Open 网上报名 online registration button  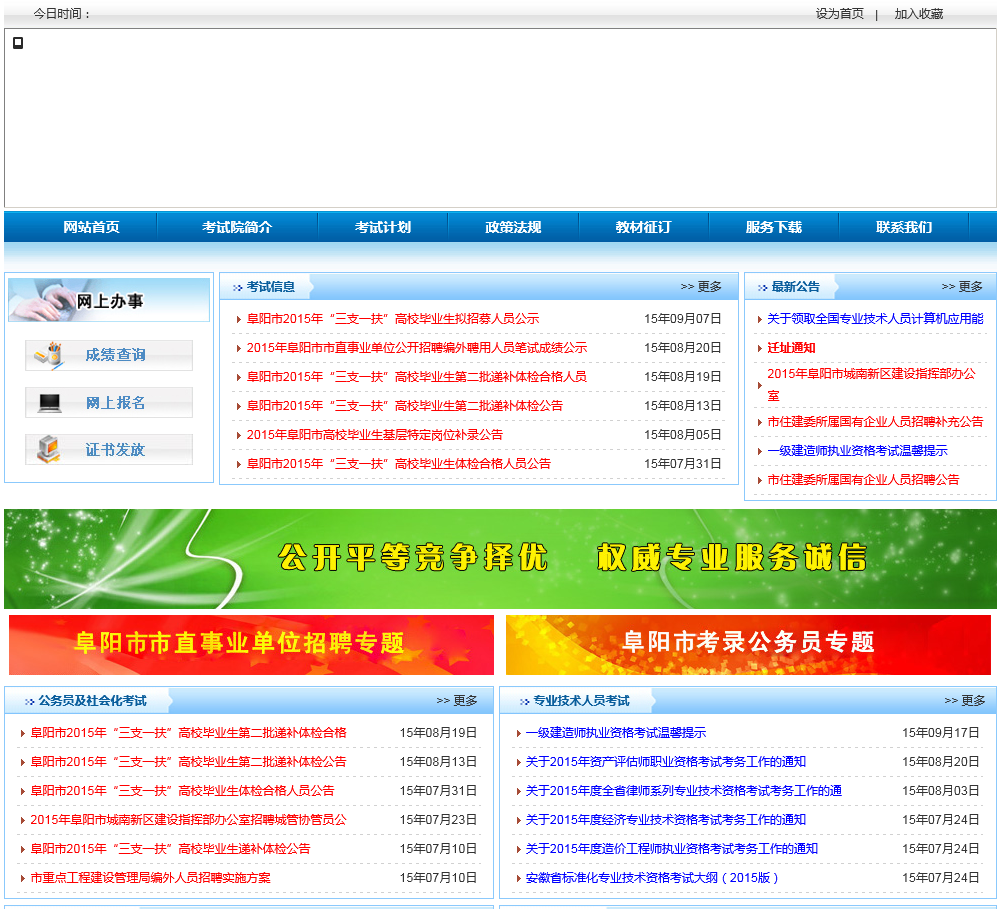109,403
